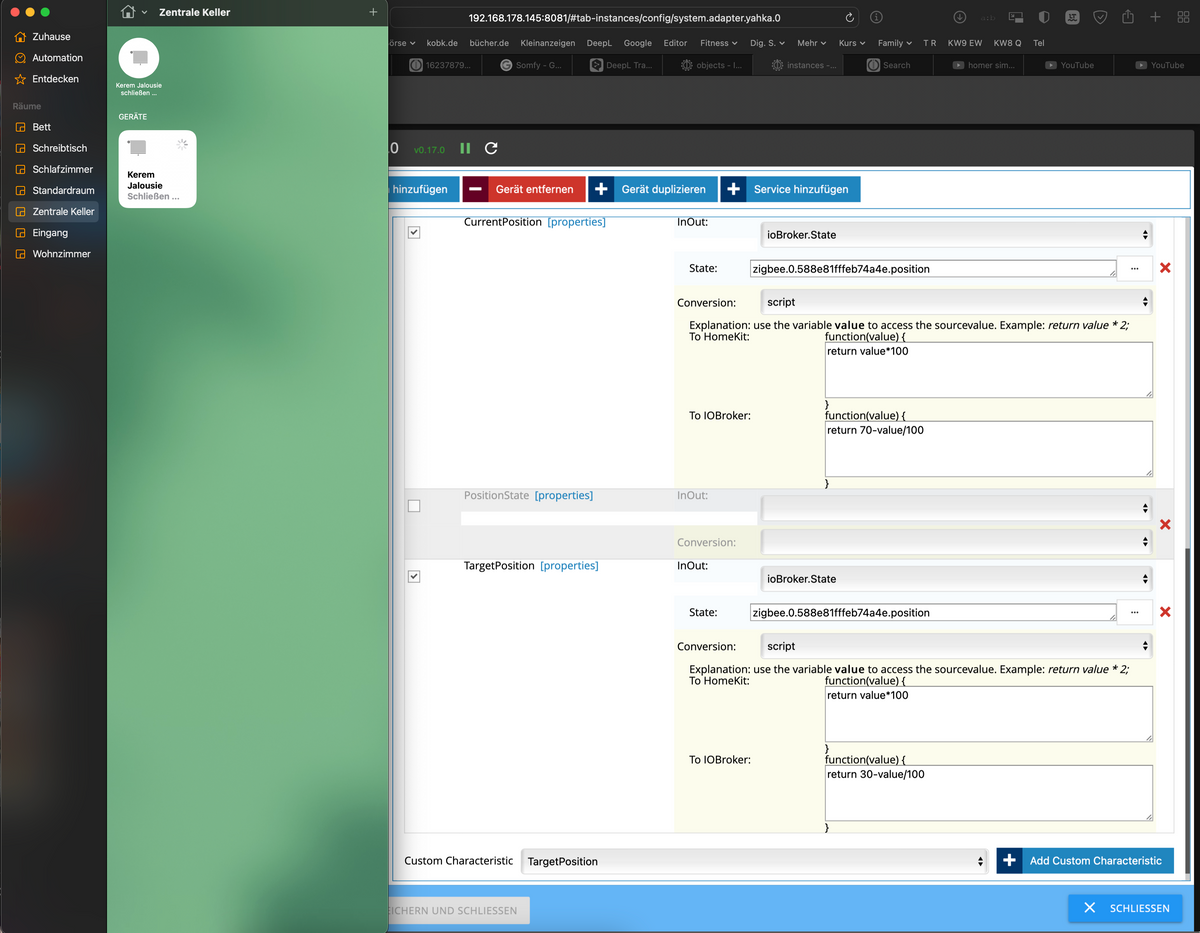Add new item with plus in Home app
This screenshot has width=1200, height=933.
click(373, 12)
